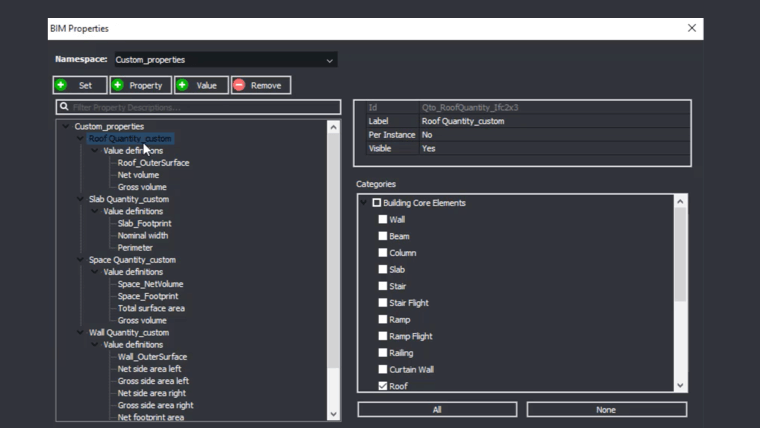This screenshot has height=428, width=760.
Task: Check the Railing category checkbox
Action: coord(383,352)
